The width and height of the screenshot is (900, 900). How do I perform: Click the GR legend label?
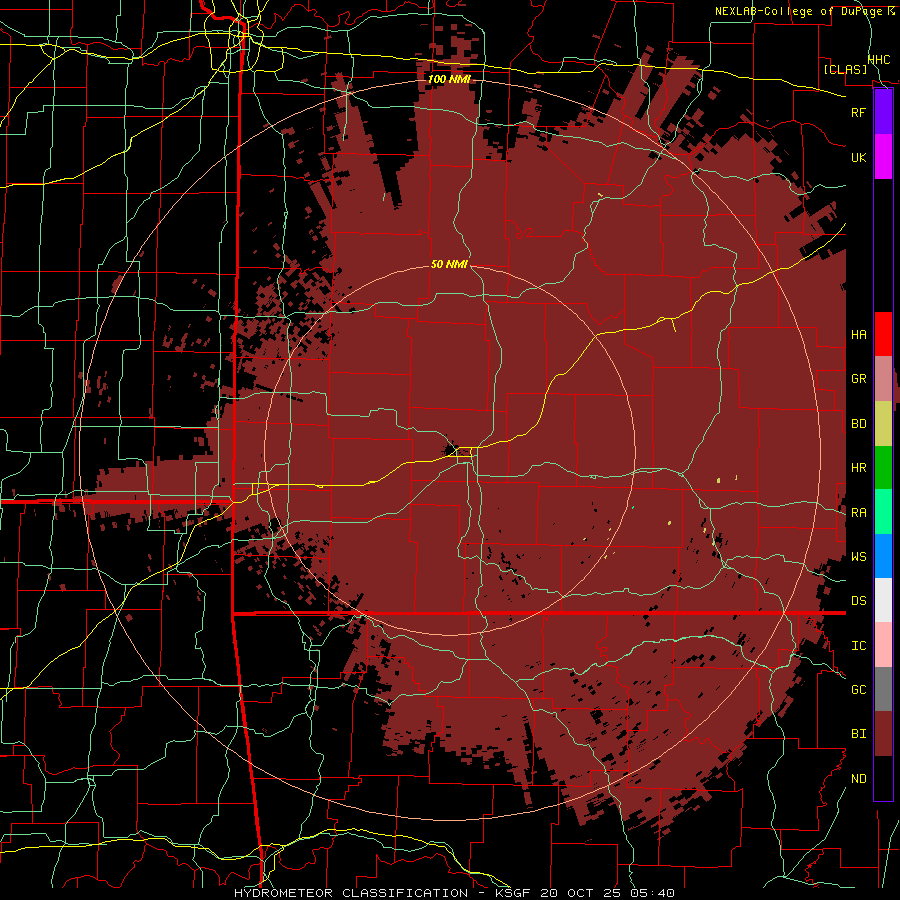[x=858, y=379]
